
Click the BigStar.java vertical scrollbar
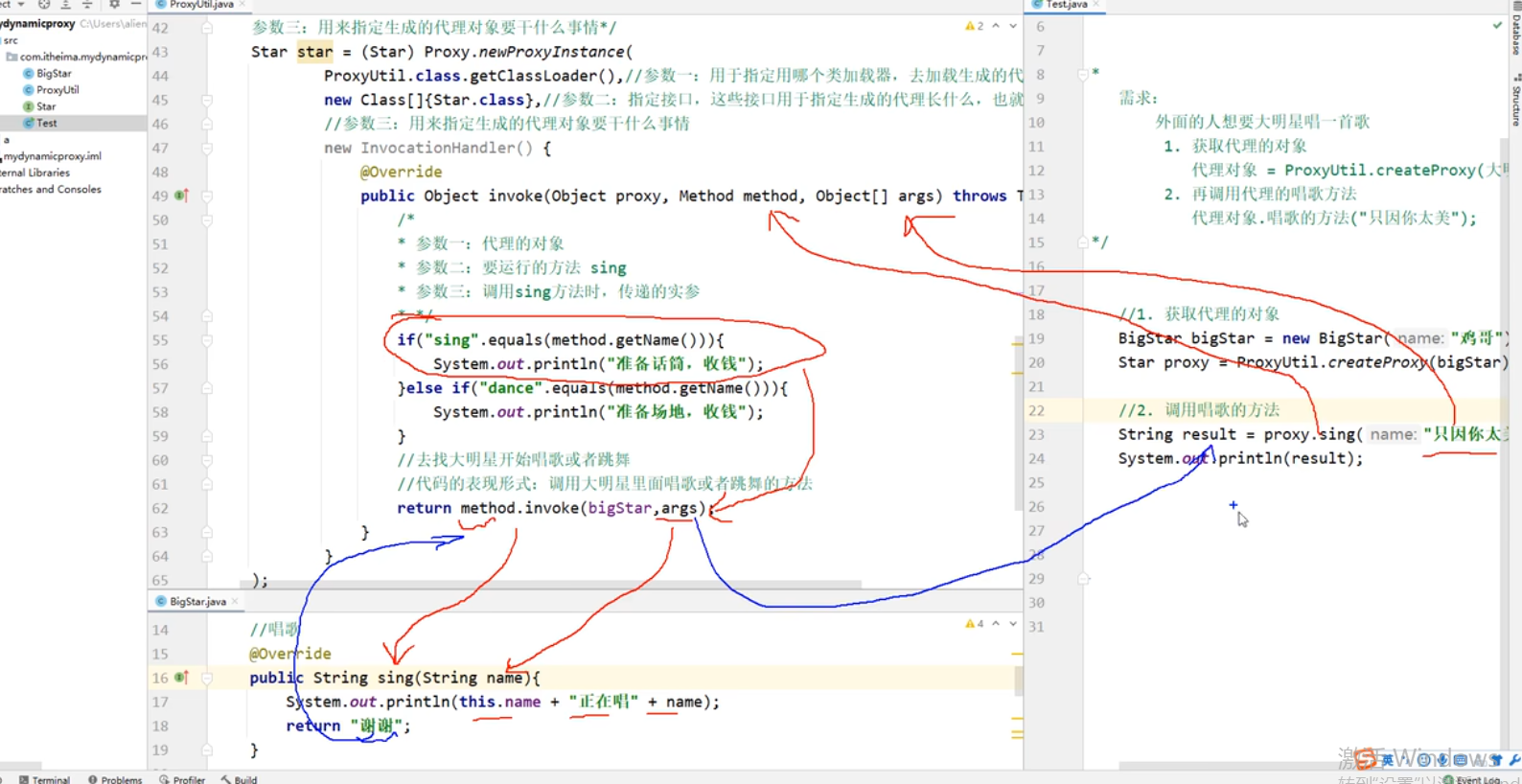pos(1019,680)
